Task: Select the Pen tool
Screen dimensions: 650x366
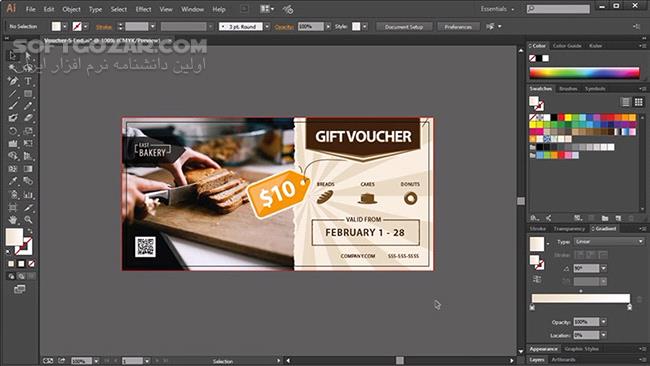Action: tap(13, 81)
